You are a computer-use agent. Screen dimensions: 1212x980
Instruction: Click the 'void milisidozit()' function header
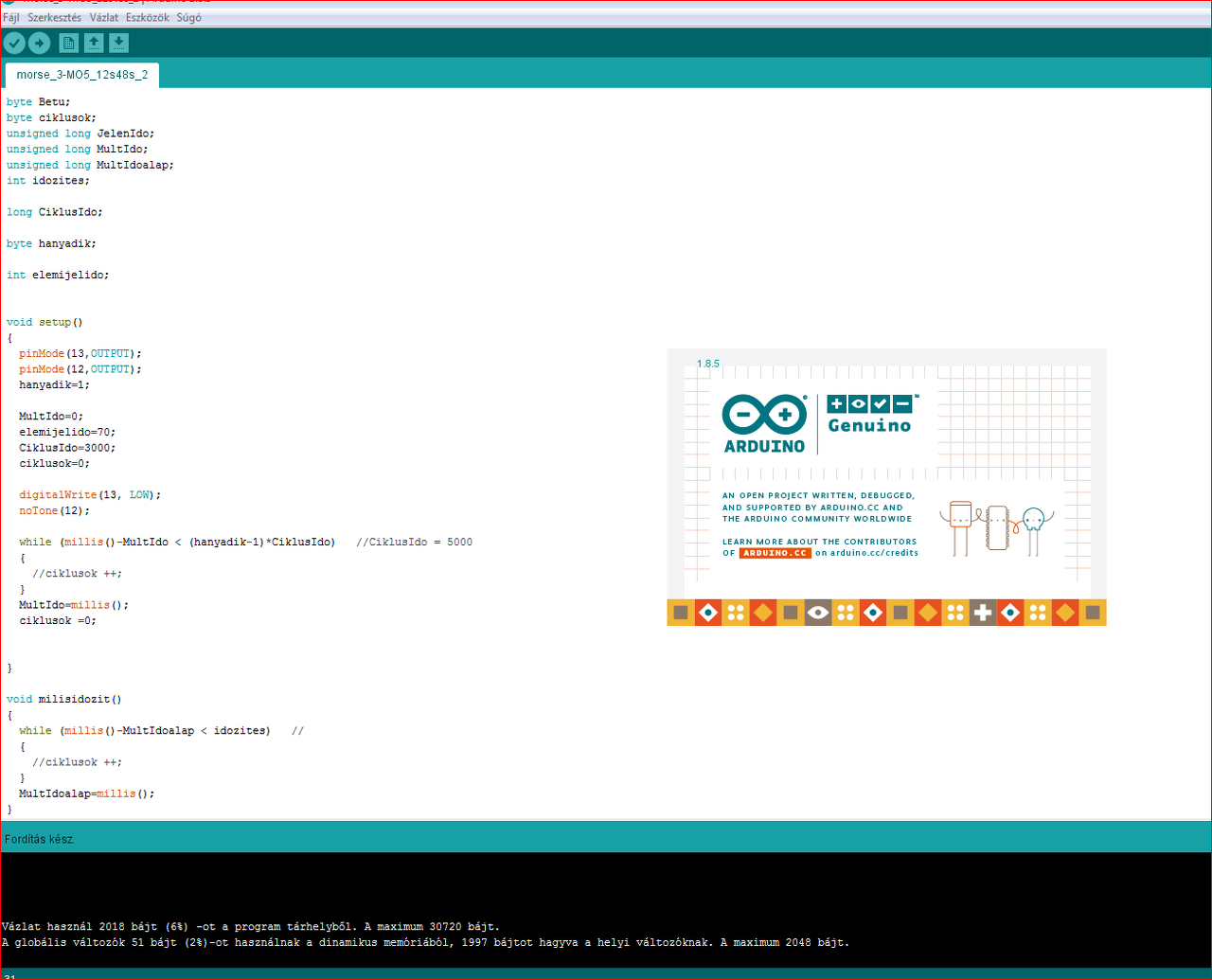[x=64, y=700]
